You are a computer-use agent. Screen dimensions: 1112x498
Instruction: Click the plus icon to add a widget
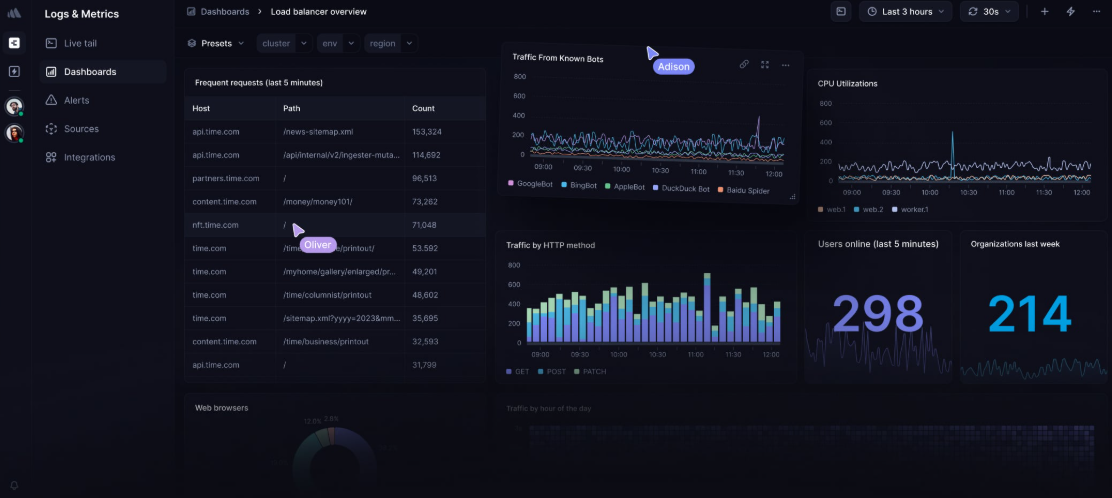pos(1044,12)
